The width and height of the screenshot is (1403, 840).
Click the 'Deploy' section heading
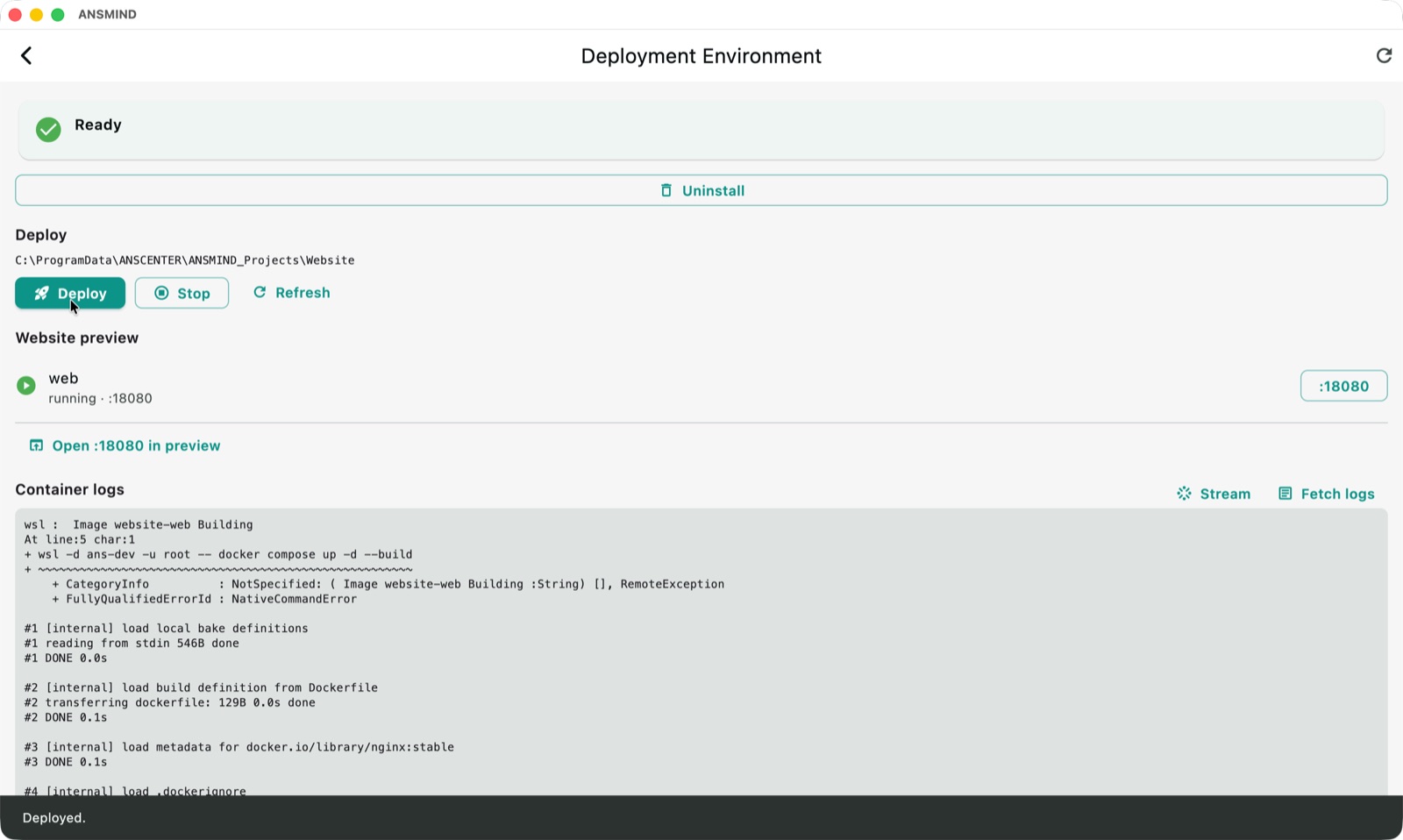coord(41,235)
